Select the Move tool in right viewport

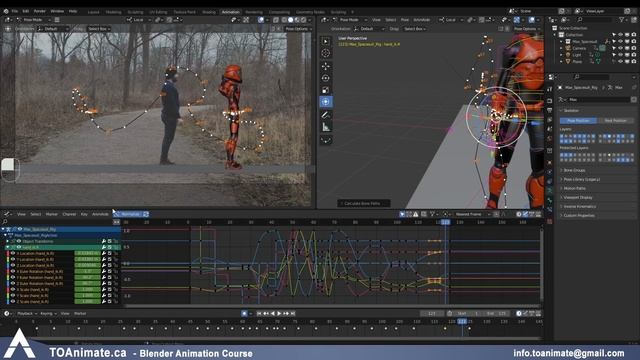click(326, 66)
